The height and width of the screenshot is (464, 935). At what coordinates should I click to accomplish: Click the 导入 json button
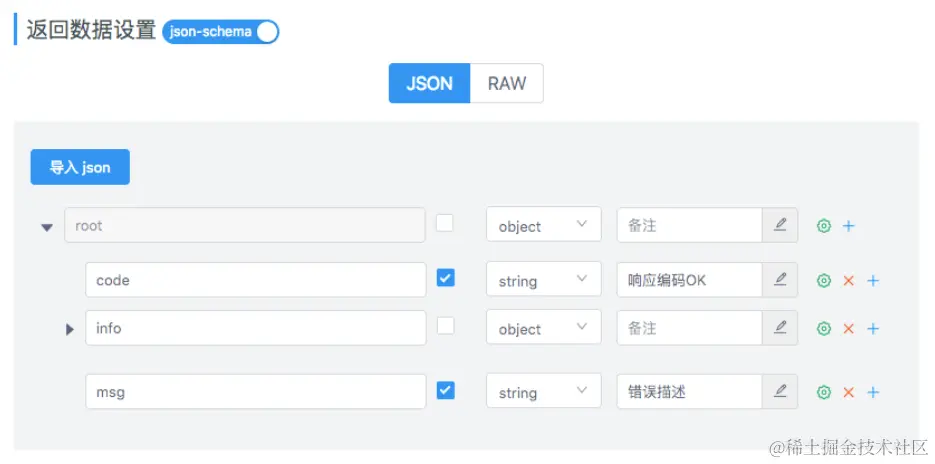[80, 167]
